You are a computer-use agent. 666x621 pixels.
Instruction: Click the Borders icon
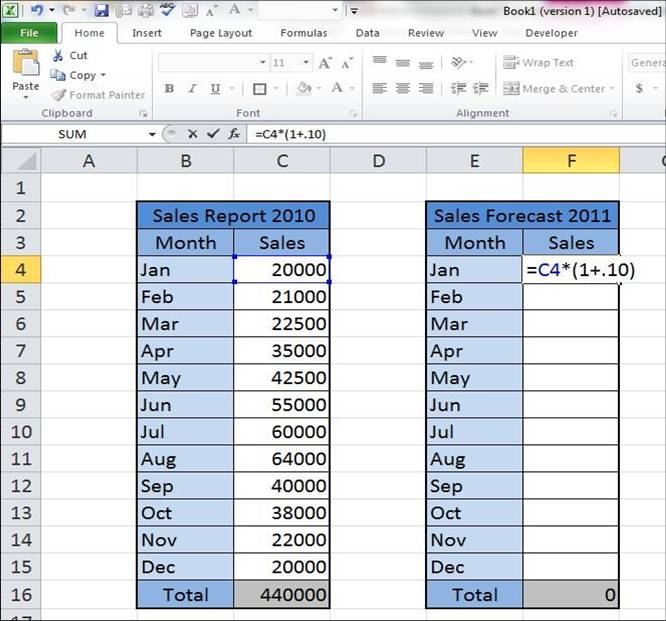[x=260, y=89]
